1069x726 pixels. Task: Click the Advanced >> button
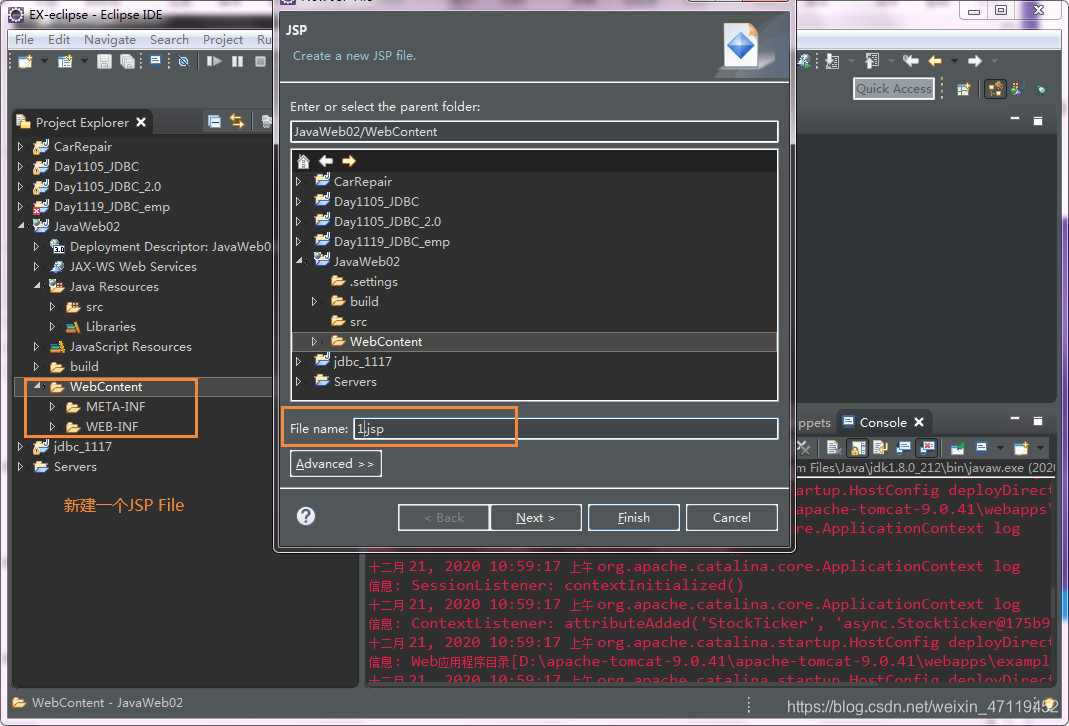(335, 464)
